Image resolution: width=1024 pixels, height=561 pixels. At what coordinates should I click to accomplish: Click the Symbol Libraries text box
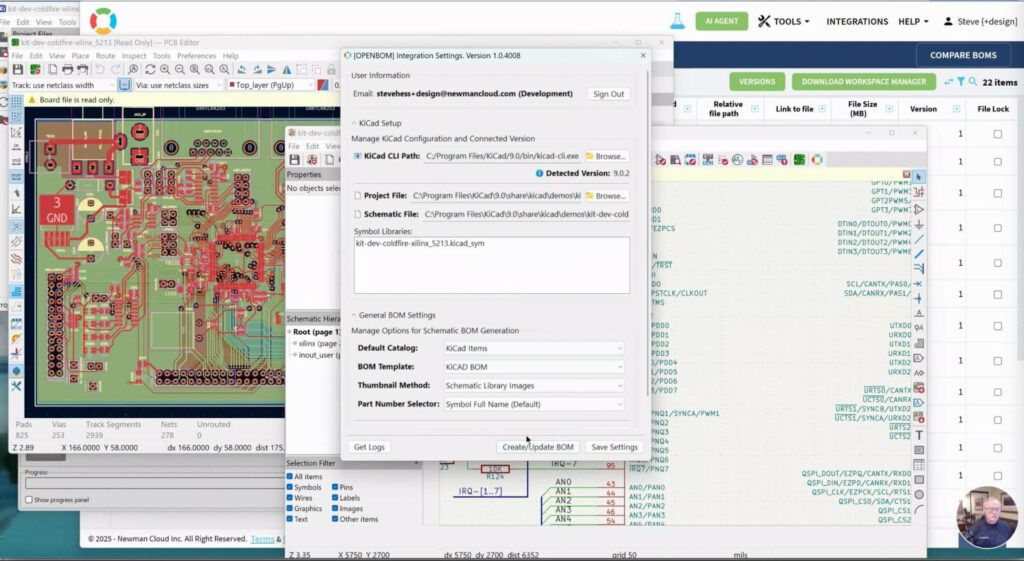coord(492,265)
